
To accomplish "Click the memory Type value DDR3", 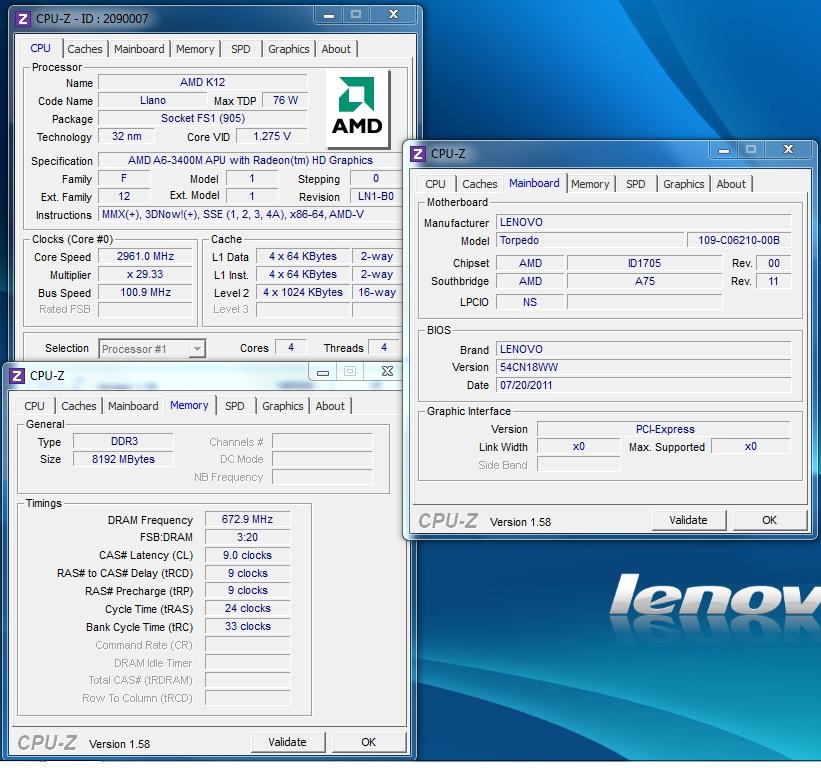I will 124,441.
